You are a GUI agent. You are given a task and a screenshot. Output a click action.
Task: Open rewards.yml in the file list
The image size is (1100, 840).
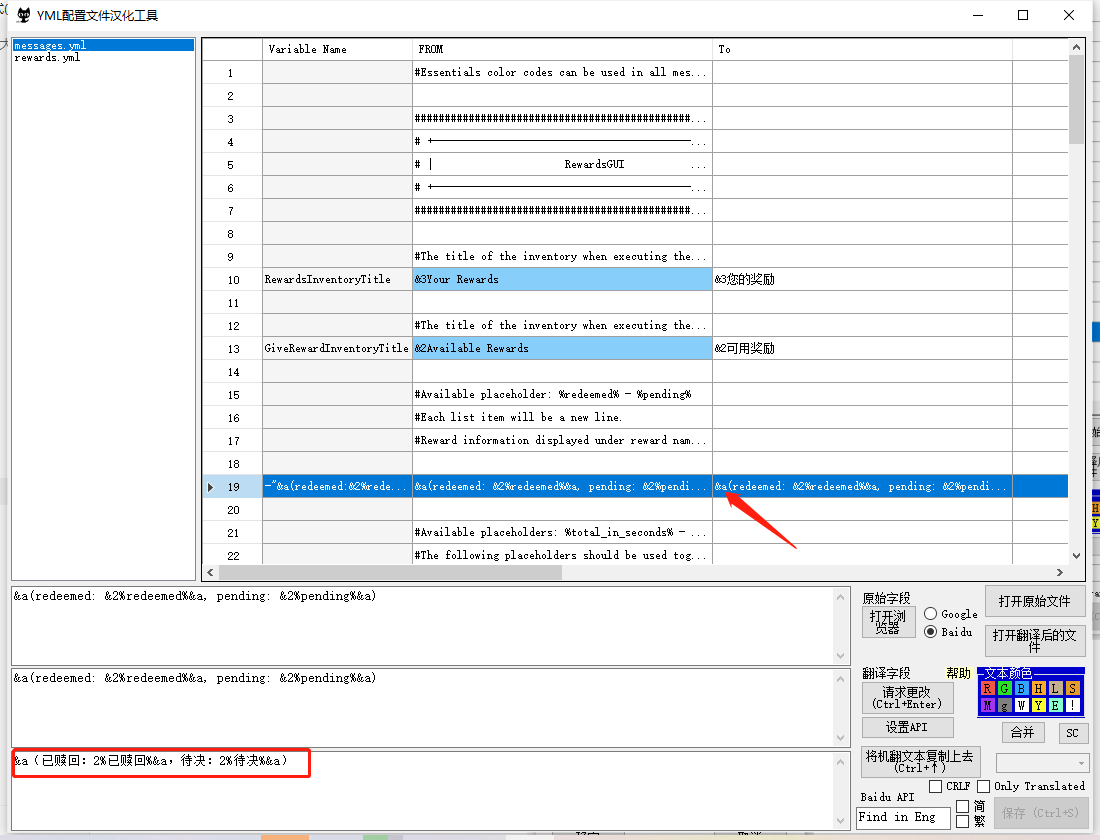tap(47, 58)
